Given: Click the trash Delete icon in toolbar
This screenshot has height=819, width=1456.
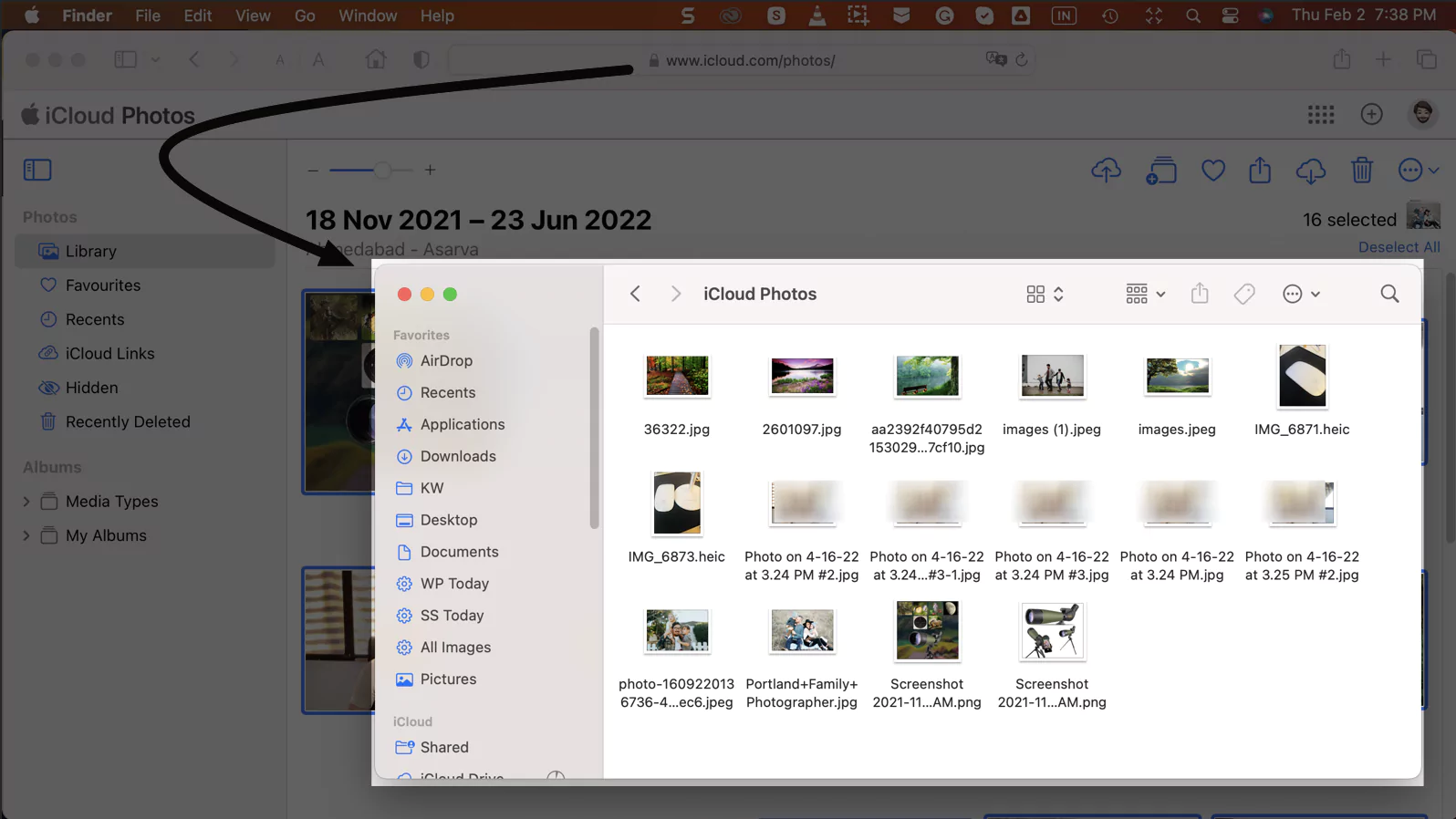Looking at the screenshot, I should [x=1361, y=171].
